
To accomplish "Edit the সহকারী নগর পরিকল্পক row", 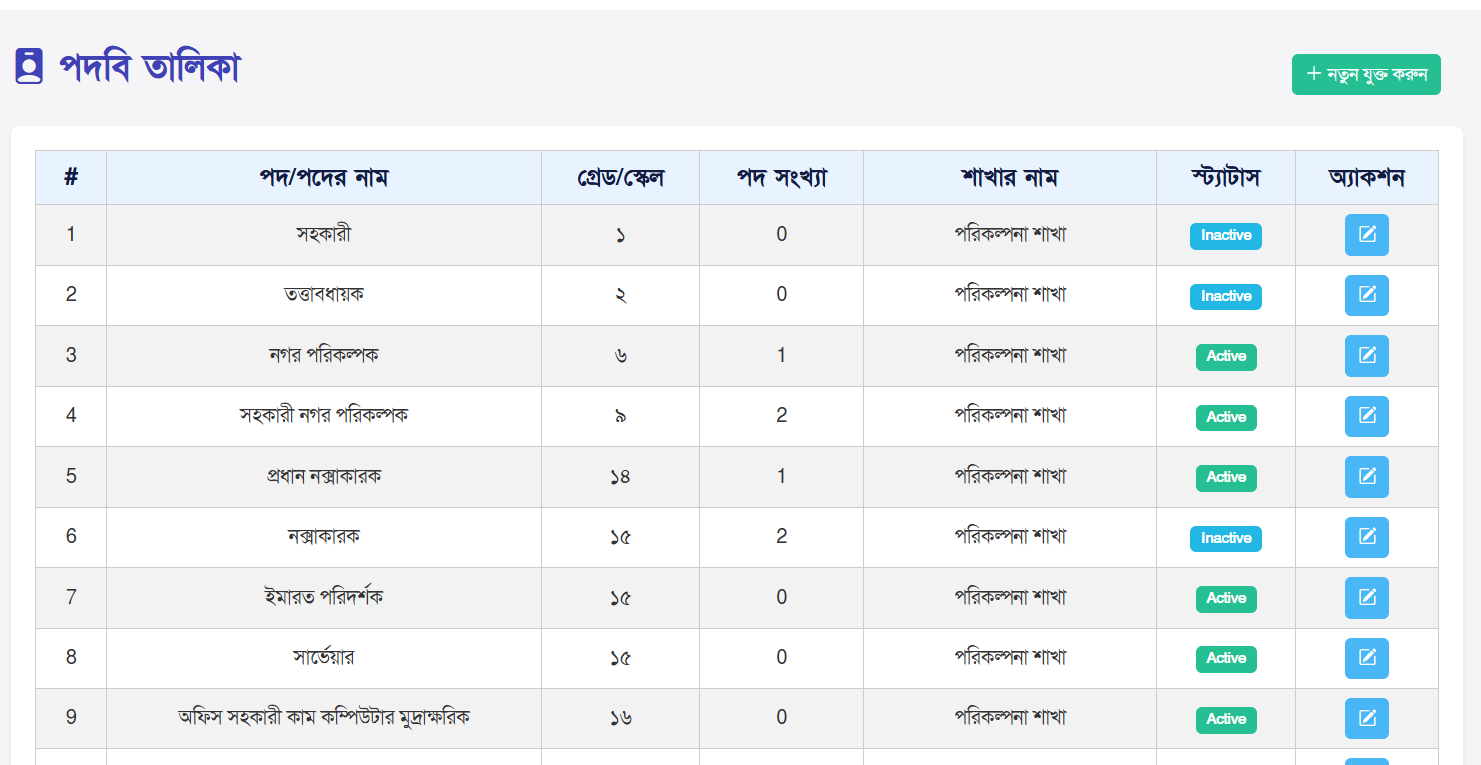I will coord(1366,416).
